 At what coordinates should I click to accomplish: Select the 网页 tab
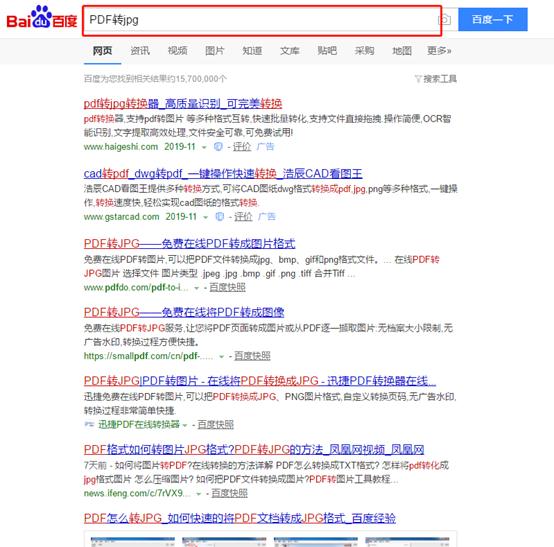pyautogui.click(x=102, y=51)
